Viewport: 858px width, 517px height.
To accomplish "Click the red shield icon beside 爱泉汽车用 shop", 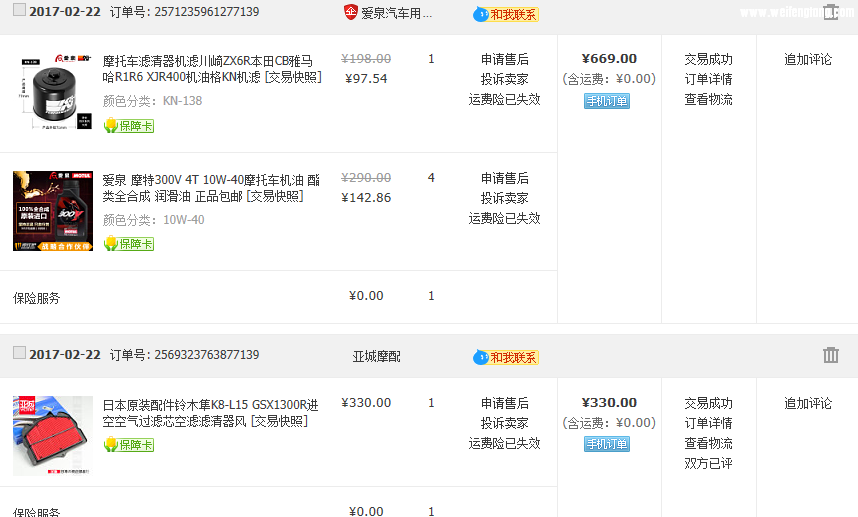I will pyautogui.click(x=350, y=13).
